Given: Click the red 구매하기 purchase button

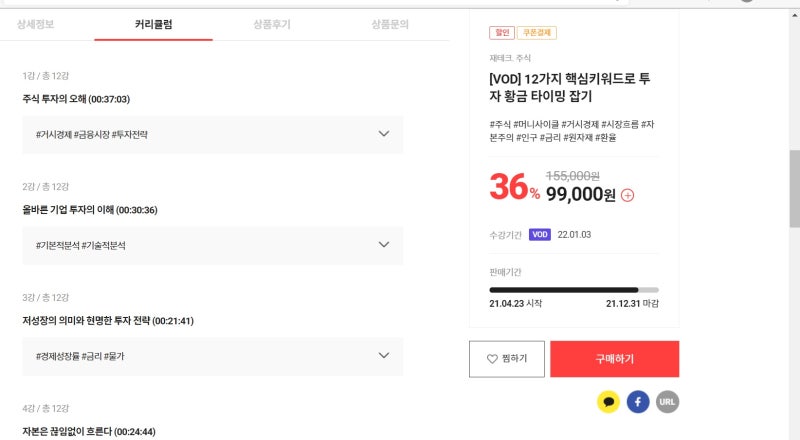Looking at the screenshot, I should pos(614,359).
